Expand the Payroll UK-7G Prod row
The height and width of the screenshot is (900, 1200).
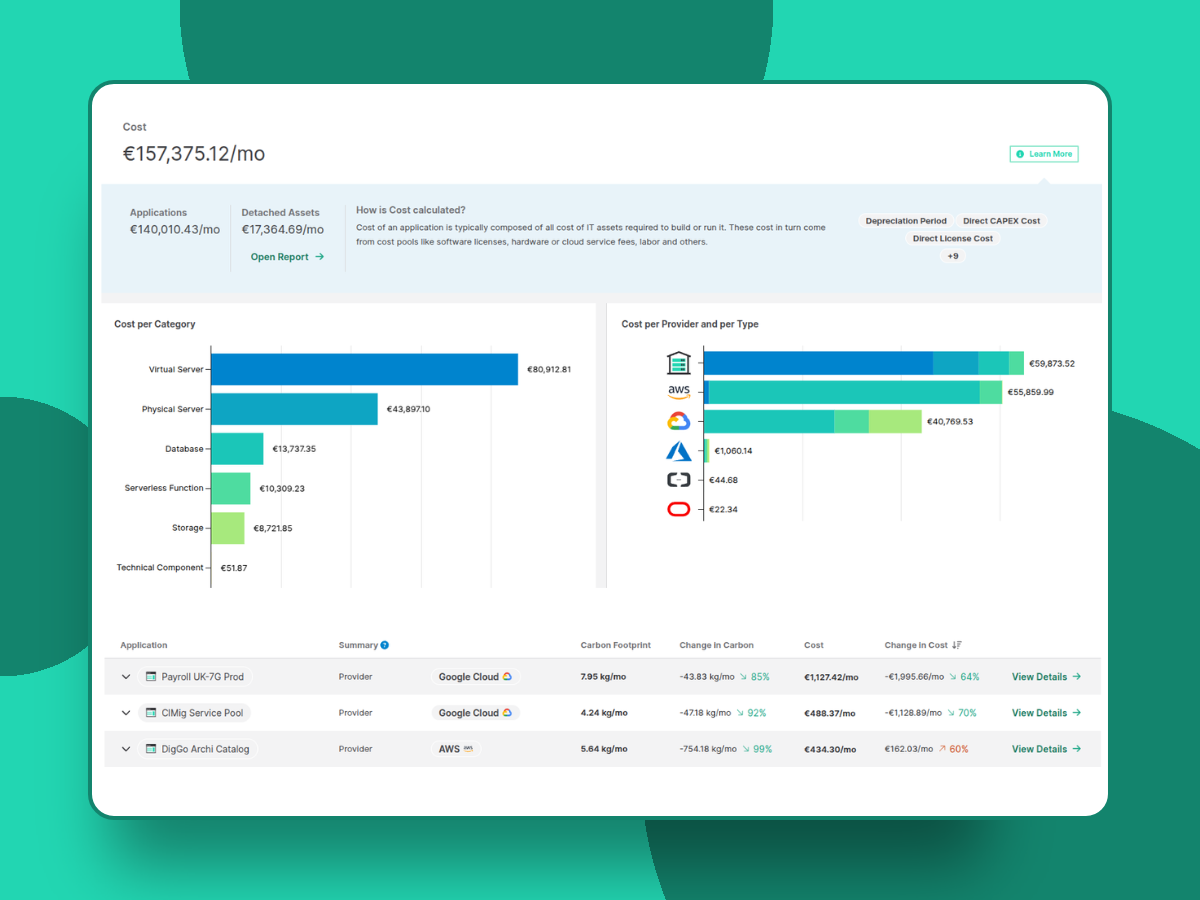coord(126,677)
